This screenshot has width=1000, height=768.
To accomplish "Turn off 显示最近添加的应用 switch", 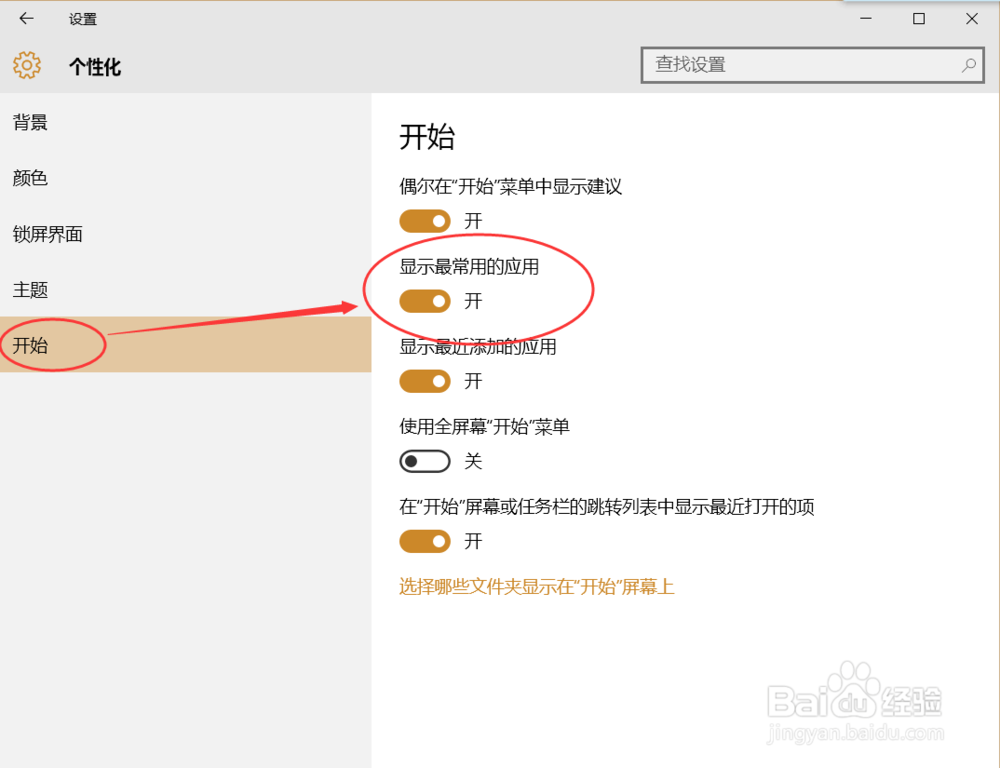I will (x=425, y=381).
